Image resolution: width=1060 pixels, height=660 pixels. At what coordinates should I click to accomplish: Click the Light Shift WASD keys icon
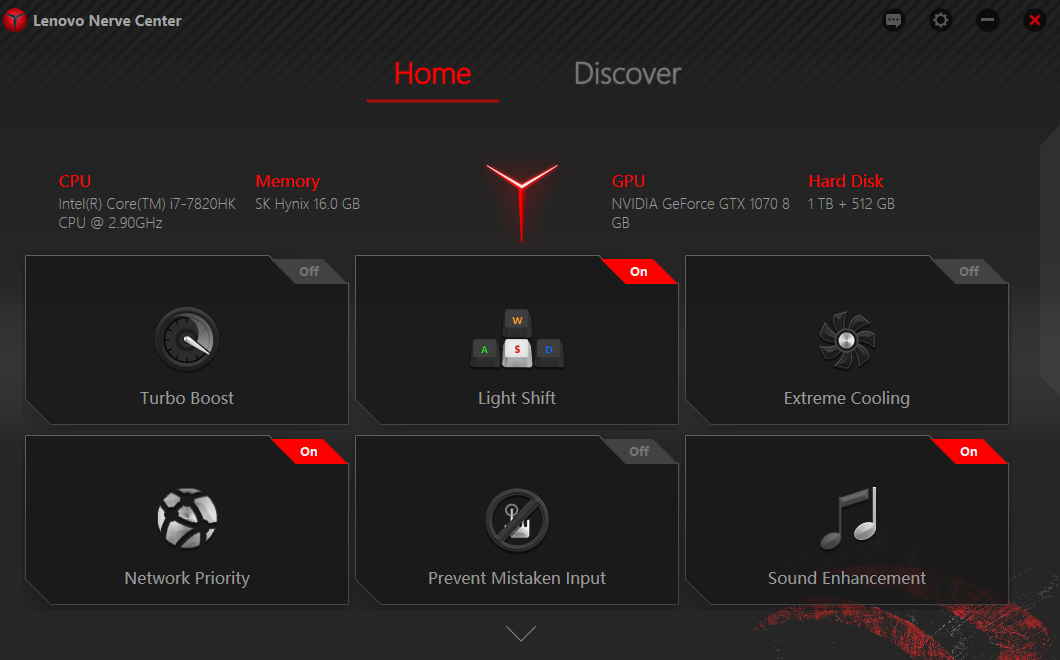[x=517, y=338]
